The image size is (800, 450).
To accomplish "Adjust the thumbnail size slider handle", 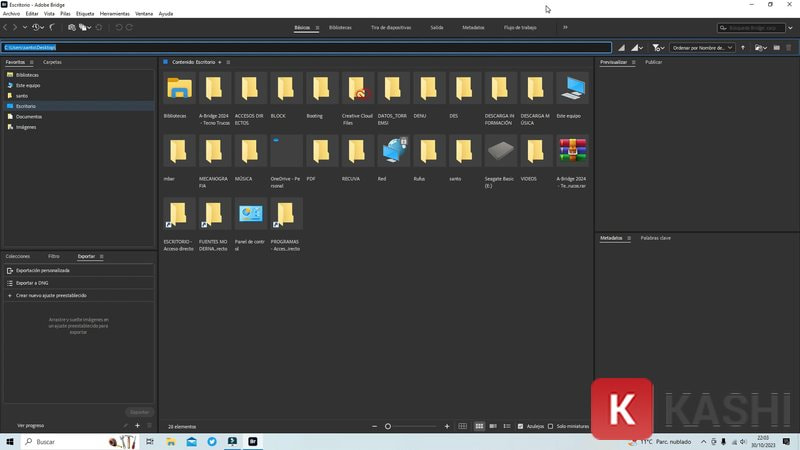I will coord(388,426).
